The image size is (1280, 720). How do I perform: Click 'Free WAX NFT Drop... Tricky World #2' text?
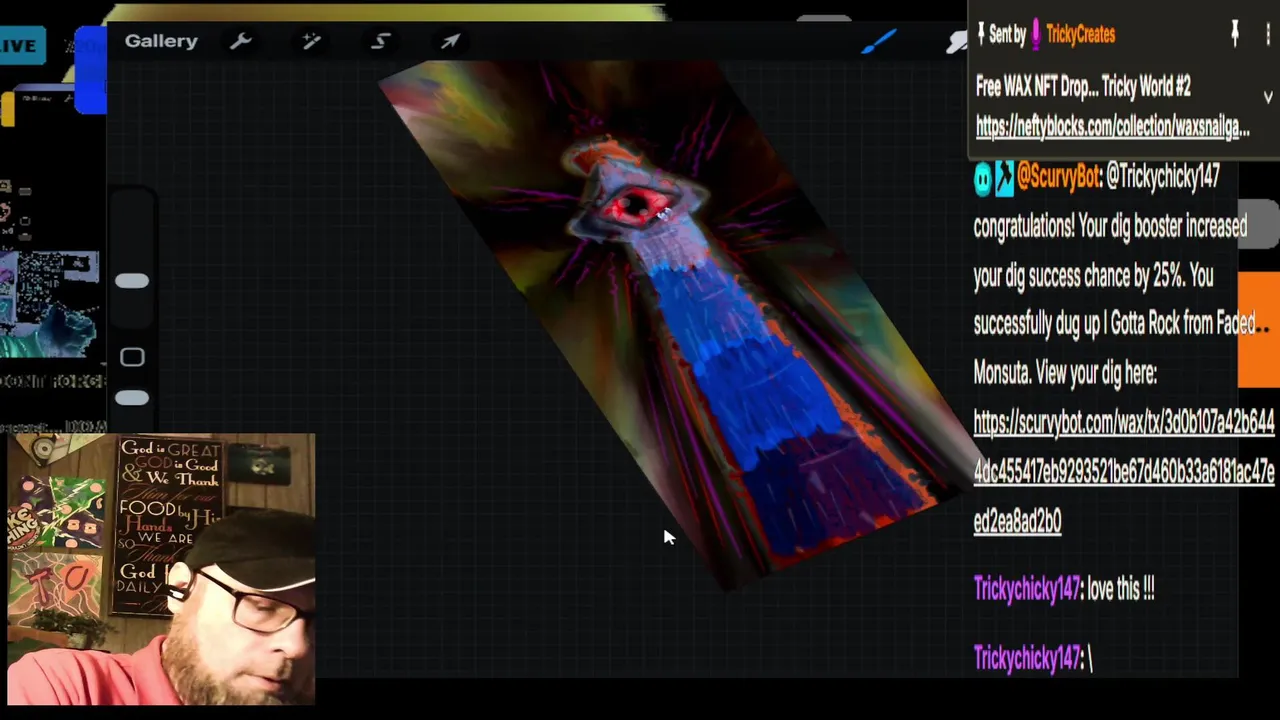click(1083, 87)
